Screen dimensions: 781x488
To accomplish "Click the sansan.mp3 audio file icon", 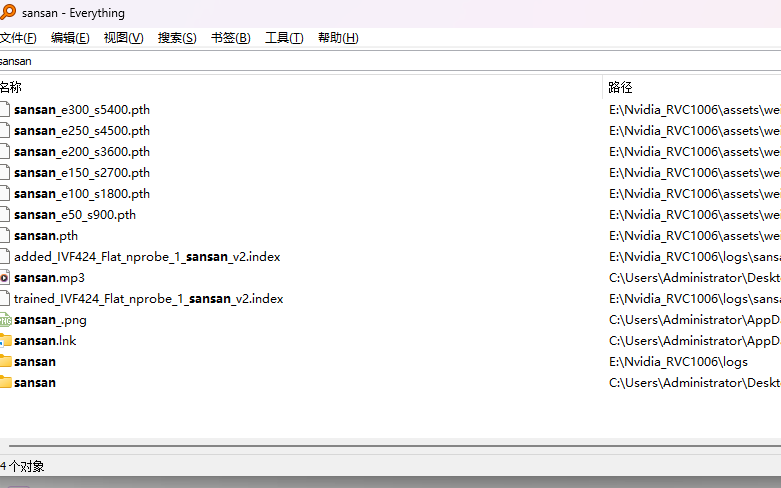I will click(5, 278).
